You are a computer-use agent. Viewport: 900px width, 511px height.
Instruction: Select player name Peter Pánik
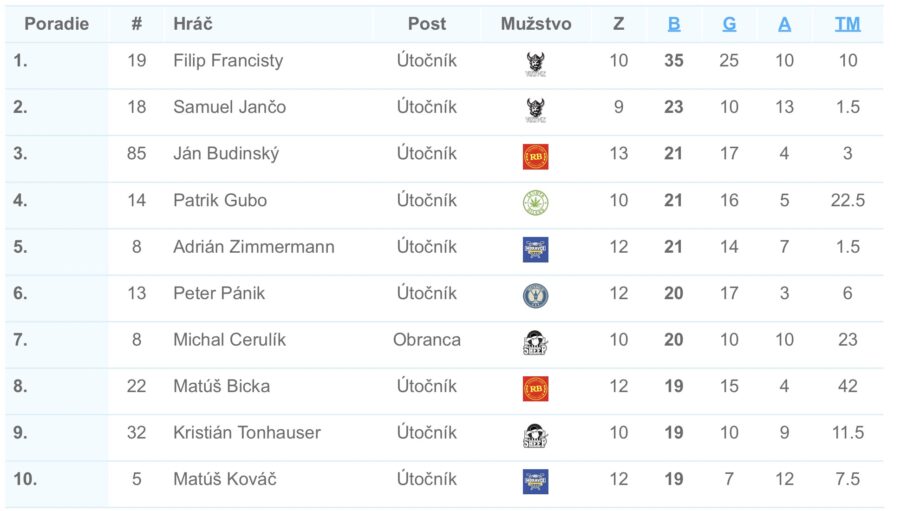pyautogui.click(x=219, y=293)
